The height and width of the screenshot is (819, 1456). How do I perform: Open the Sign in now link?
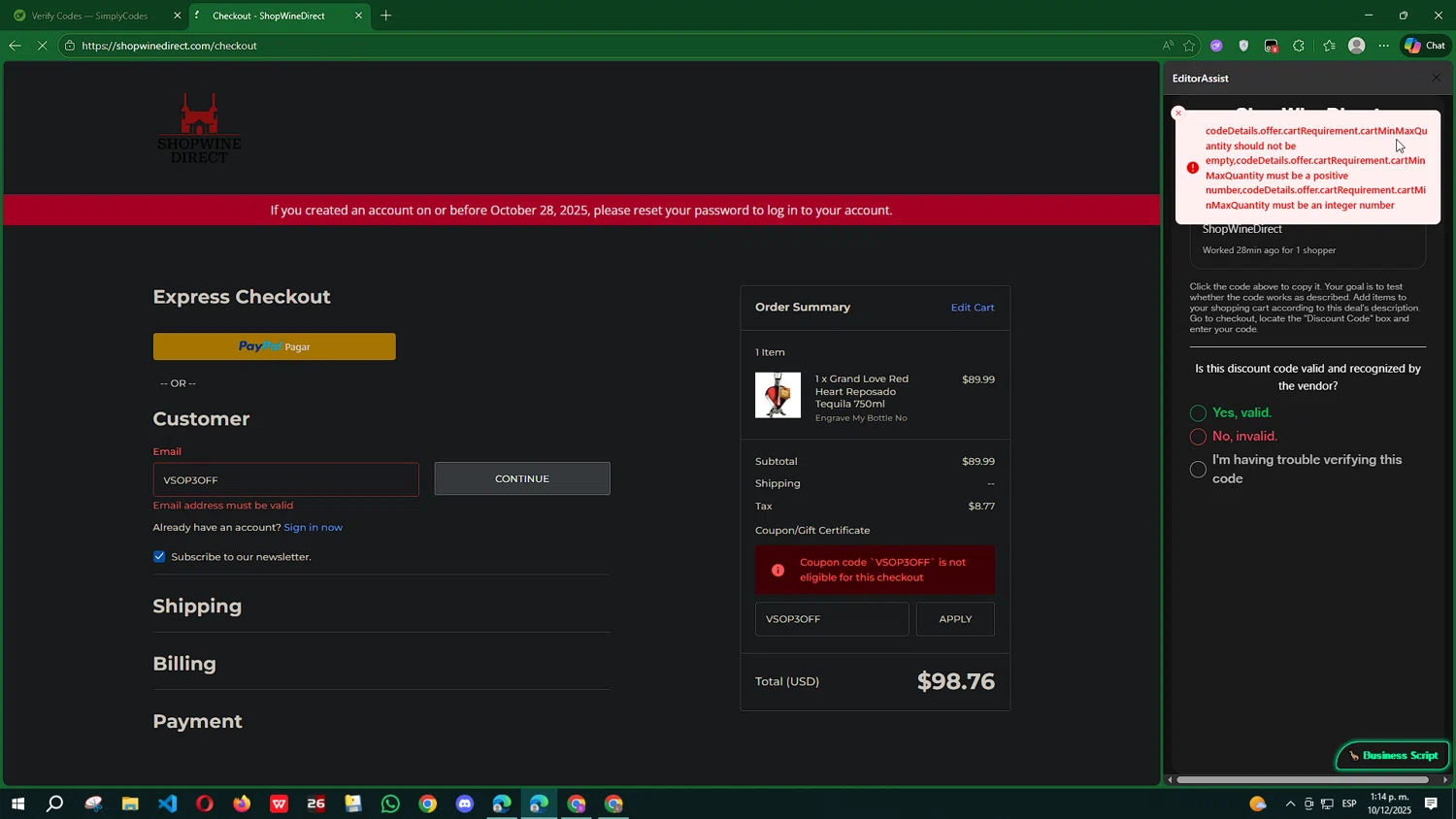pos(313,527)
